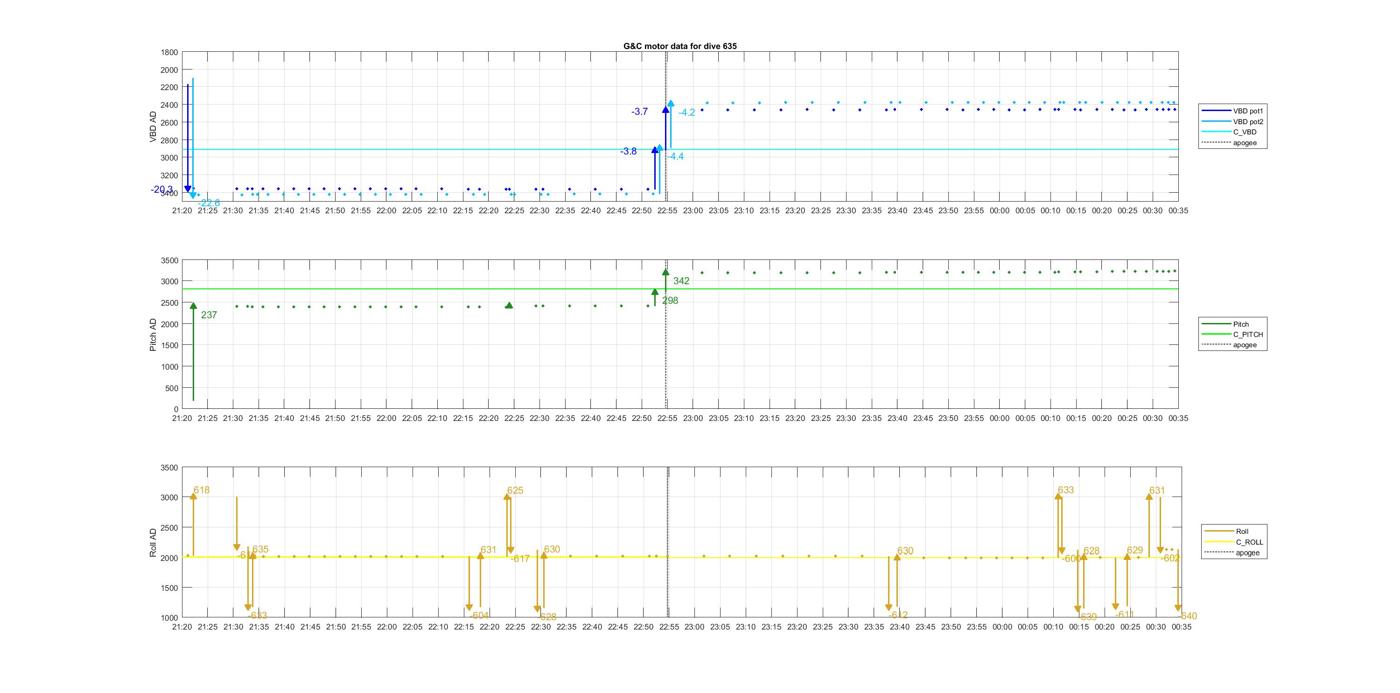Click the '0' tick on Pitch y-axis
Viewport: 1400px width, 693px height.
click(x=177, y=409)
